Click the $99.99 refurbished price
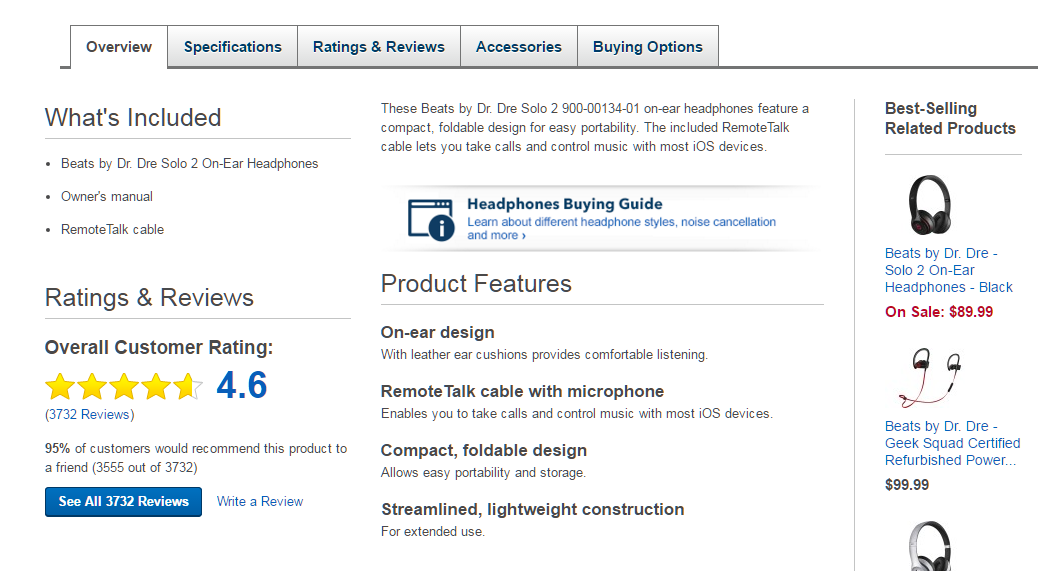1061x571 pixels. point(907,485)
